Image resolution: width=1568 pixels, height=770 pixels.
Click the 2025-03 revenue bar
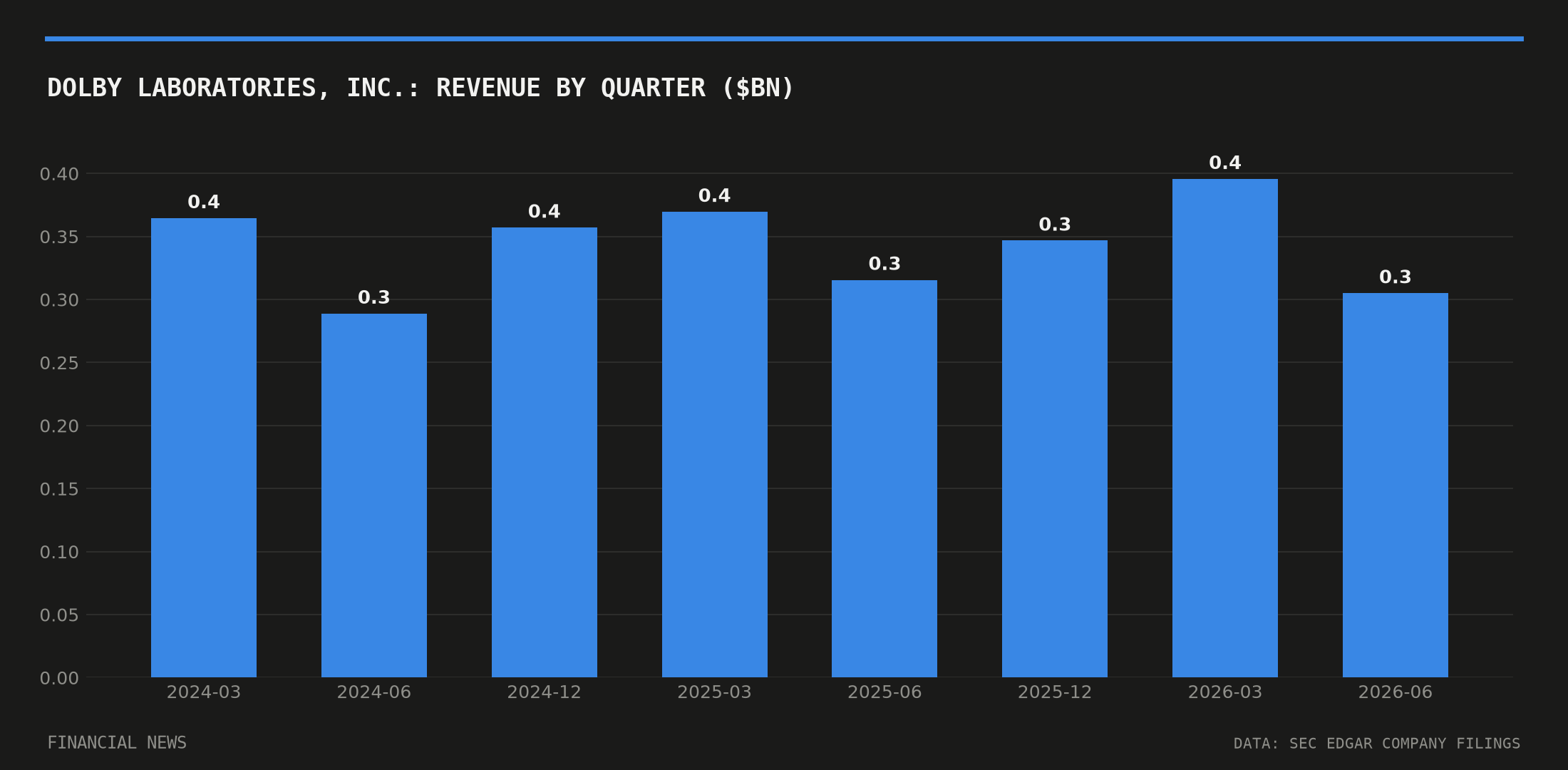click(715, 444)
